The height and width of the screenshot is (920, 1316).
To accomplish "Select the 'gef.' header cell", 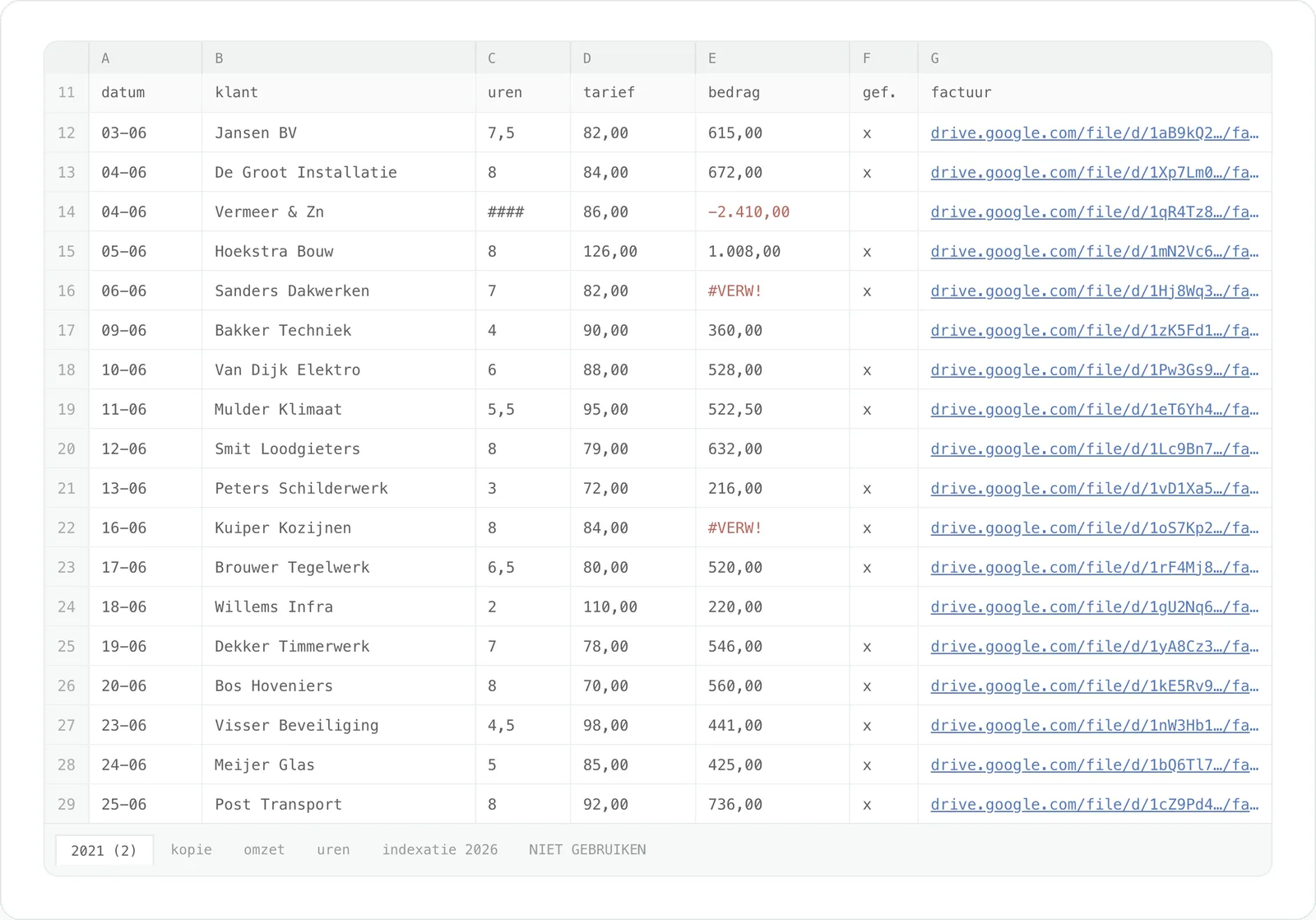I will pos(883,92).
